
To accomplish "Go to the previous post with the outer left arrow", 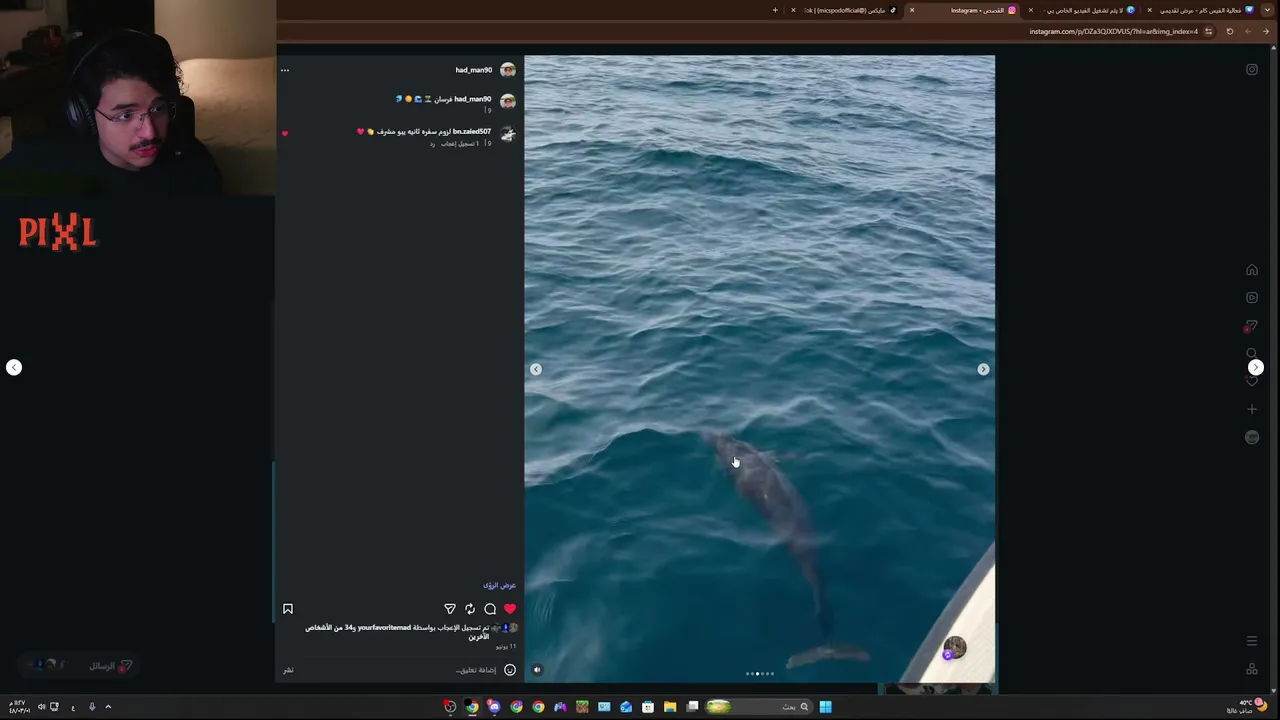I will (x=14, y=367).
